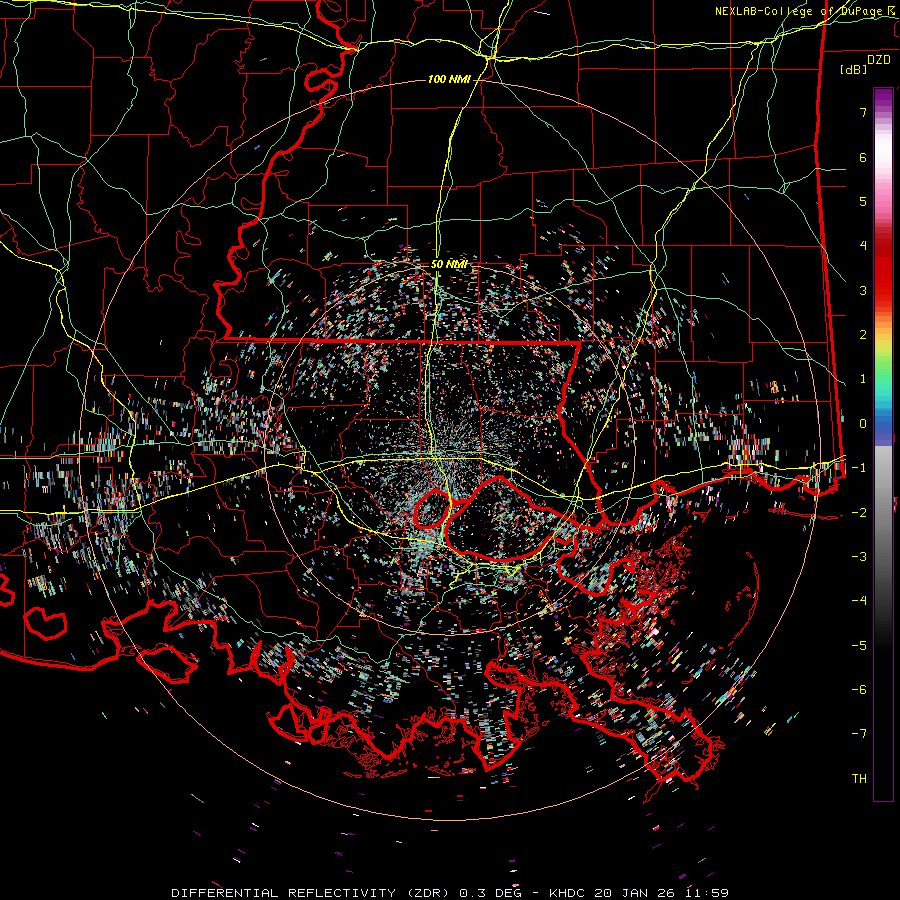This screenshot has width=900, height=900.
Task: Click the 0 tick label on the color scale
Action: (863, 424)
